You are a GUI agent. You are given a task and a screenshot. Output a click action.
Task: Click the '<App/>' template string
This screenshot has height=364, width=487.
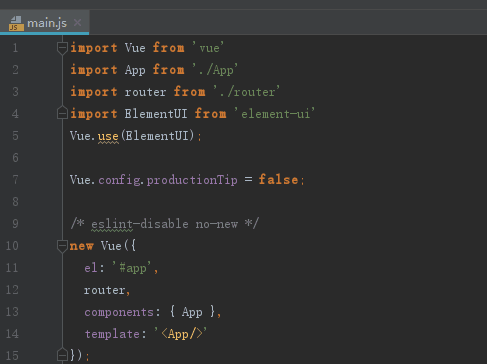click(x=181, y=334)
